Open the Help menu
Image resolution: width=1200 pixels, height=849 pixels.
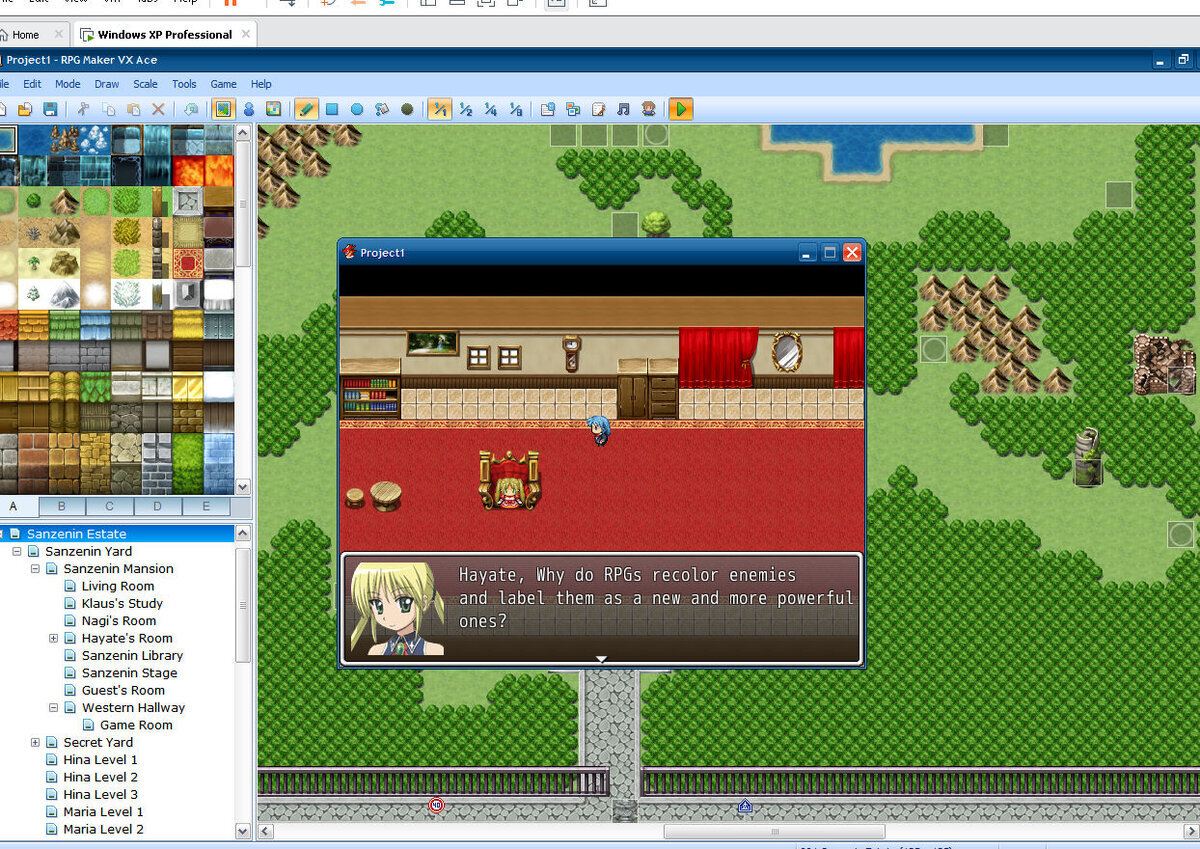point(261,84)
